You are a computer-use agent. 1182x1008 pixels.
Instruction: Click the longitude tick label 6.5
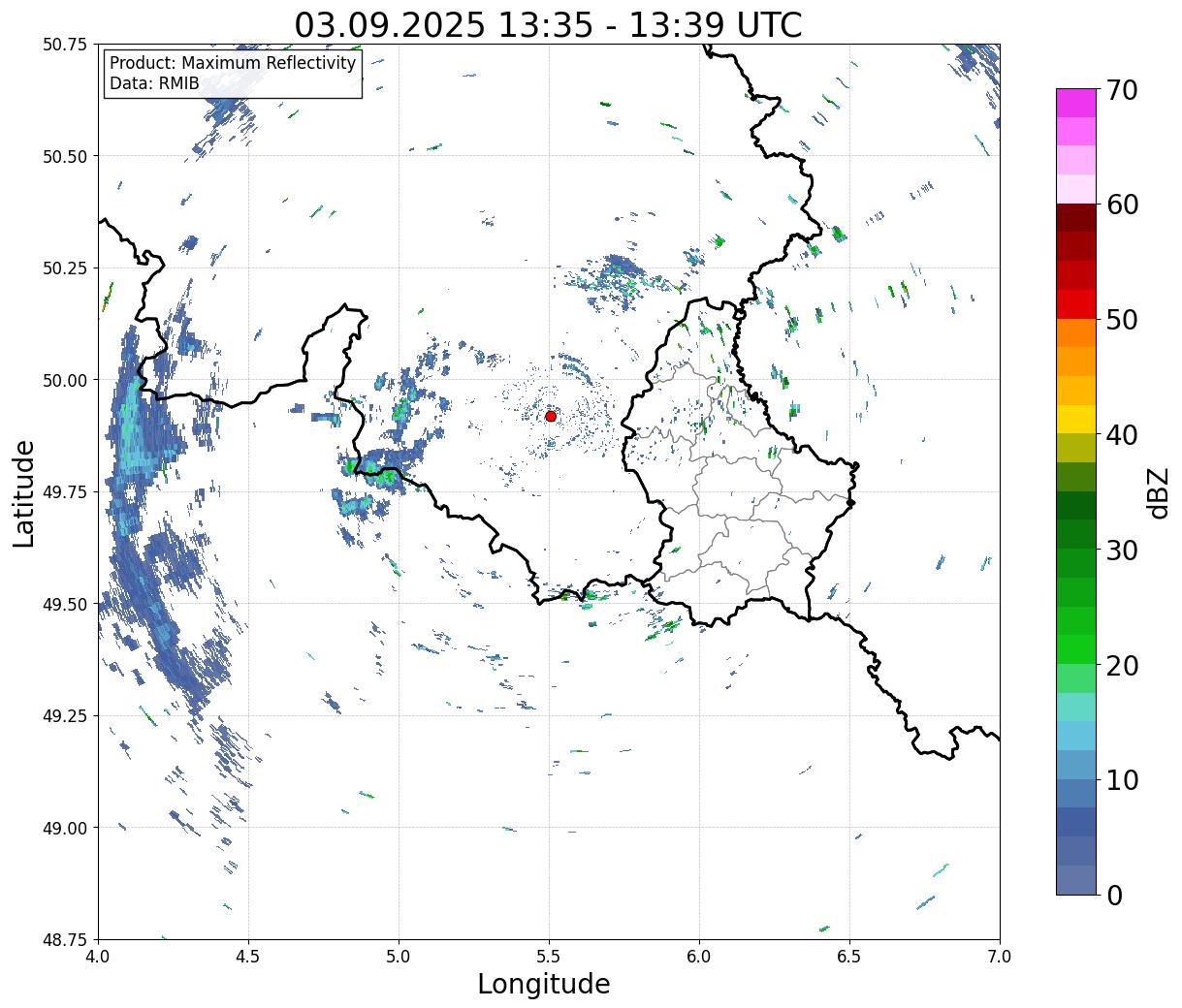[849, 956]
